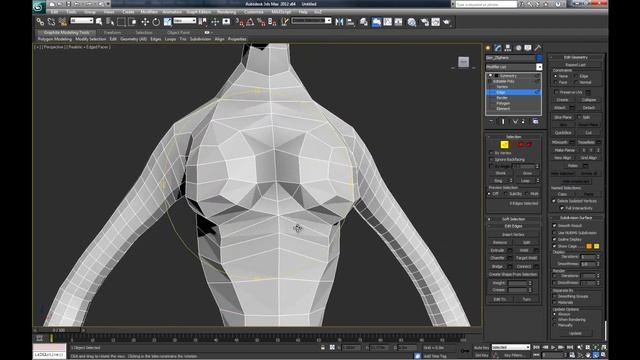The image size is (640, 360).
Task: Select the Move transform tool
Action: point(145,22)
